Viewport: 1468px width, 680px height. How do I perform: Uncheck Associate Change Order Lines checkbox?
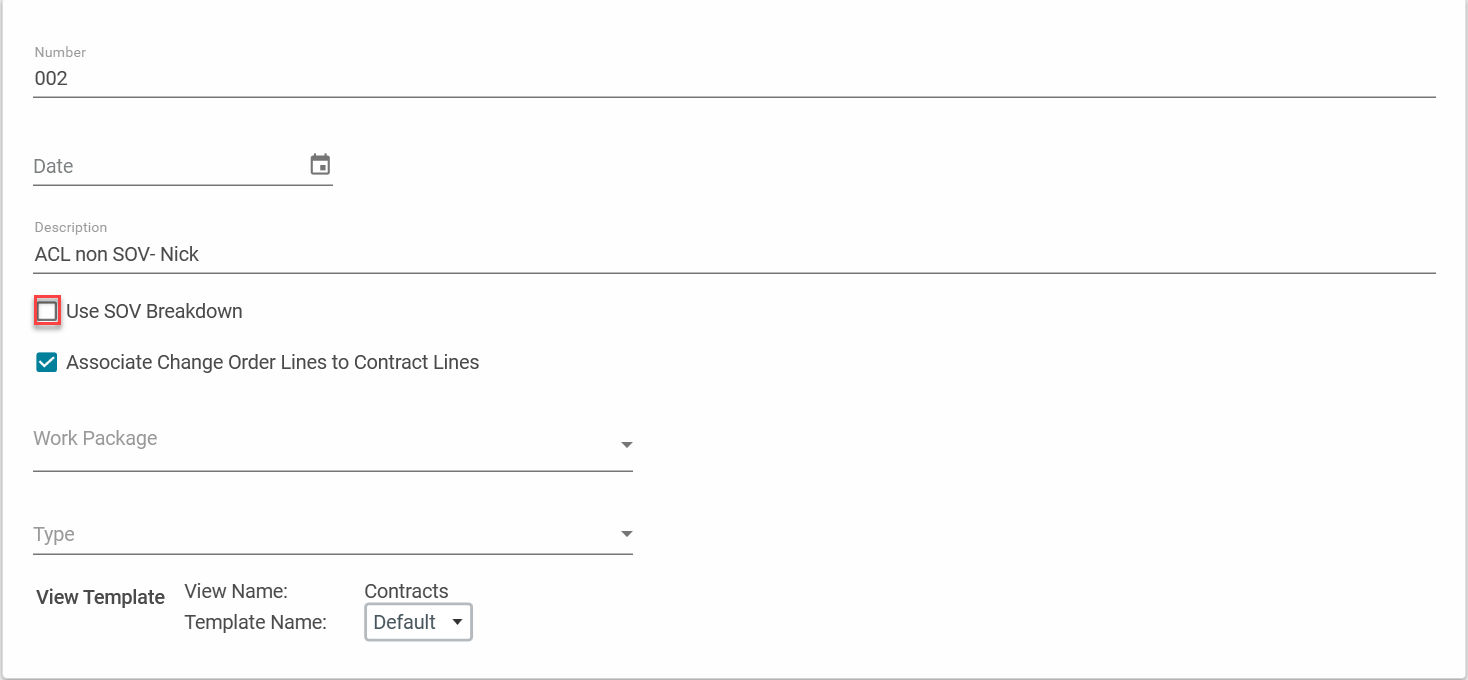tap(47, 362)
